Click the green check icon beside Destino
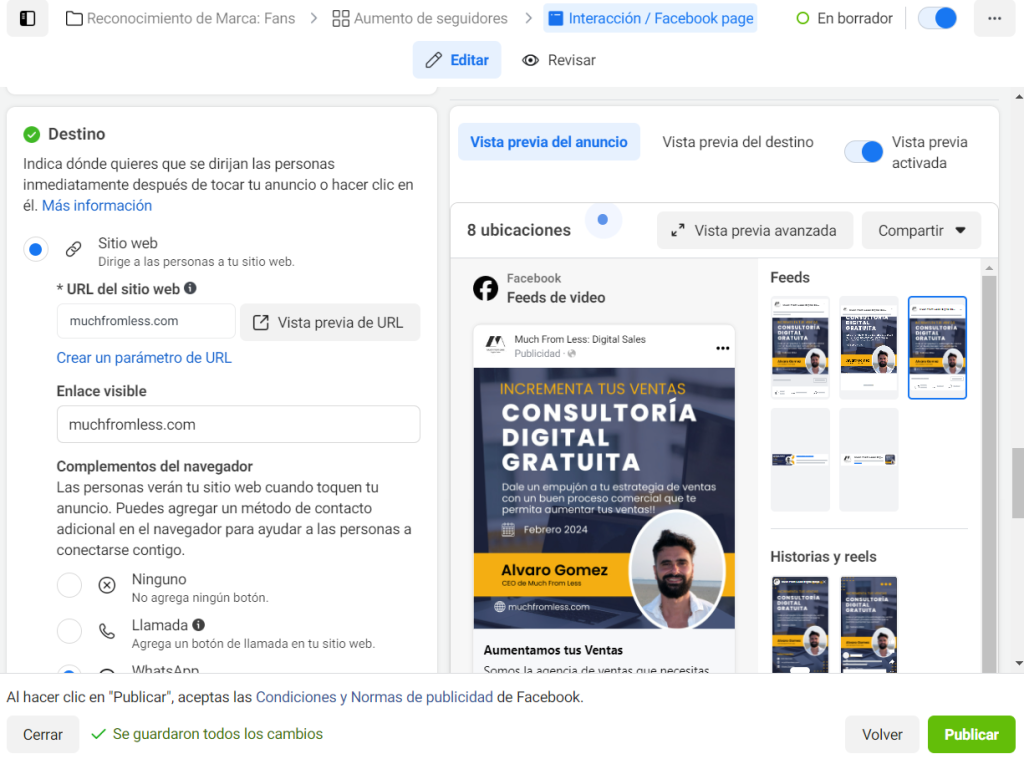This screenshot has width=1024, height=759. point(31,135)
